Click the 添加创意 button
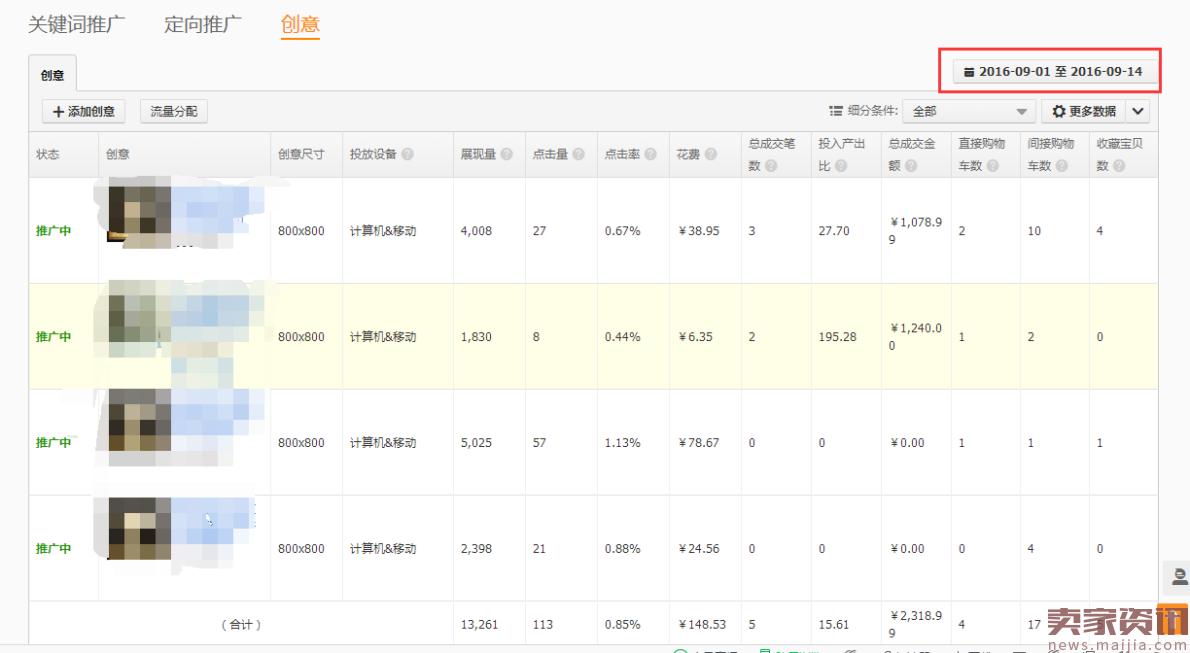Screen dimensions: 1190x653 click(84, 112)
